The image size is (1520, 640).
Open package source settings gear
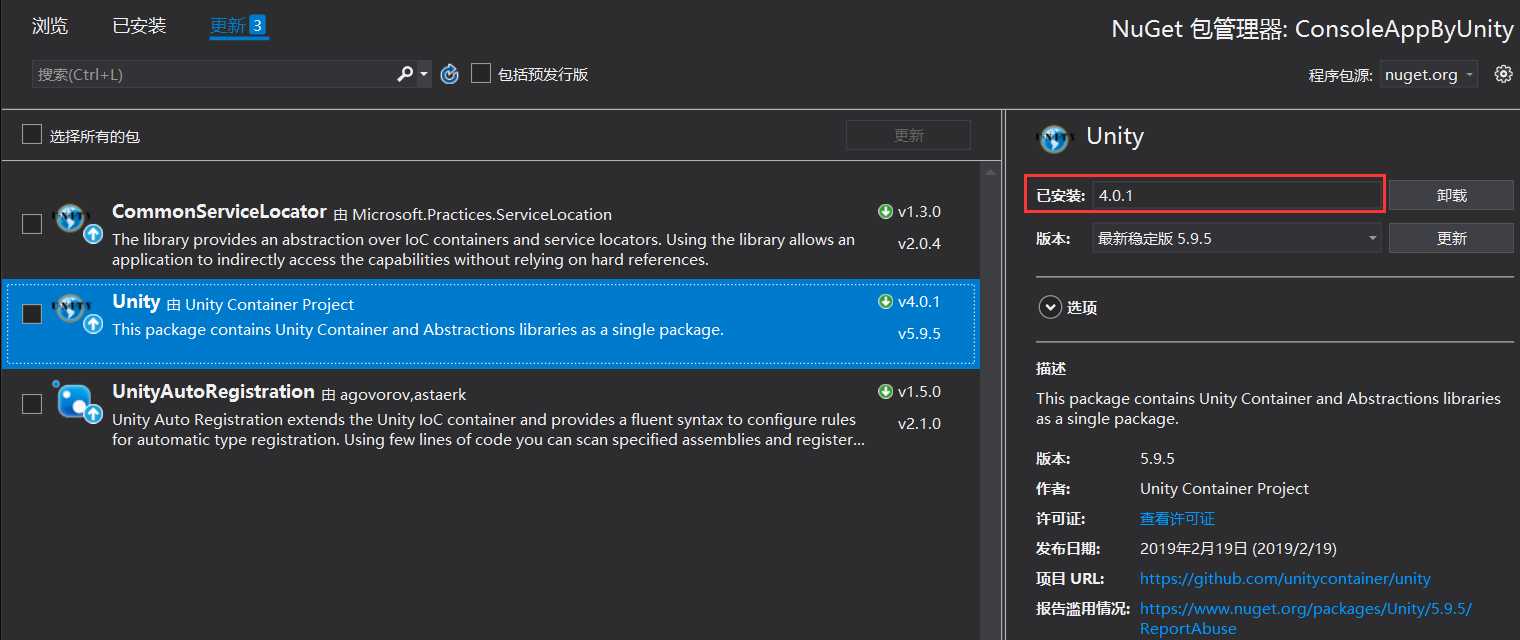pos(1503,74)
